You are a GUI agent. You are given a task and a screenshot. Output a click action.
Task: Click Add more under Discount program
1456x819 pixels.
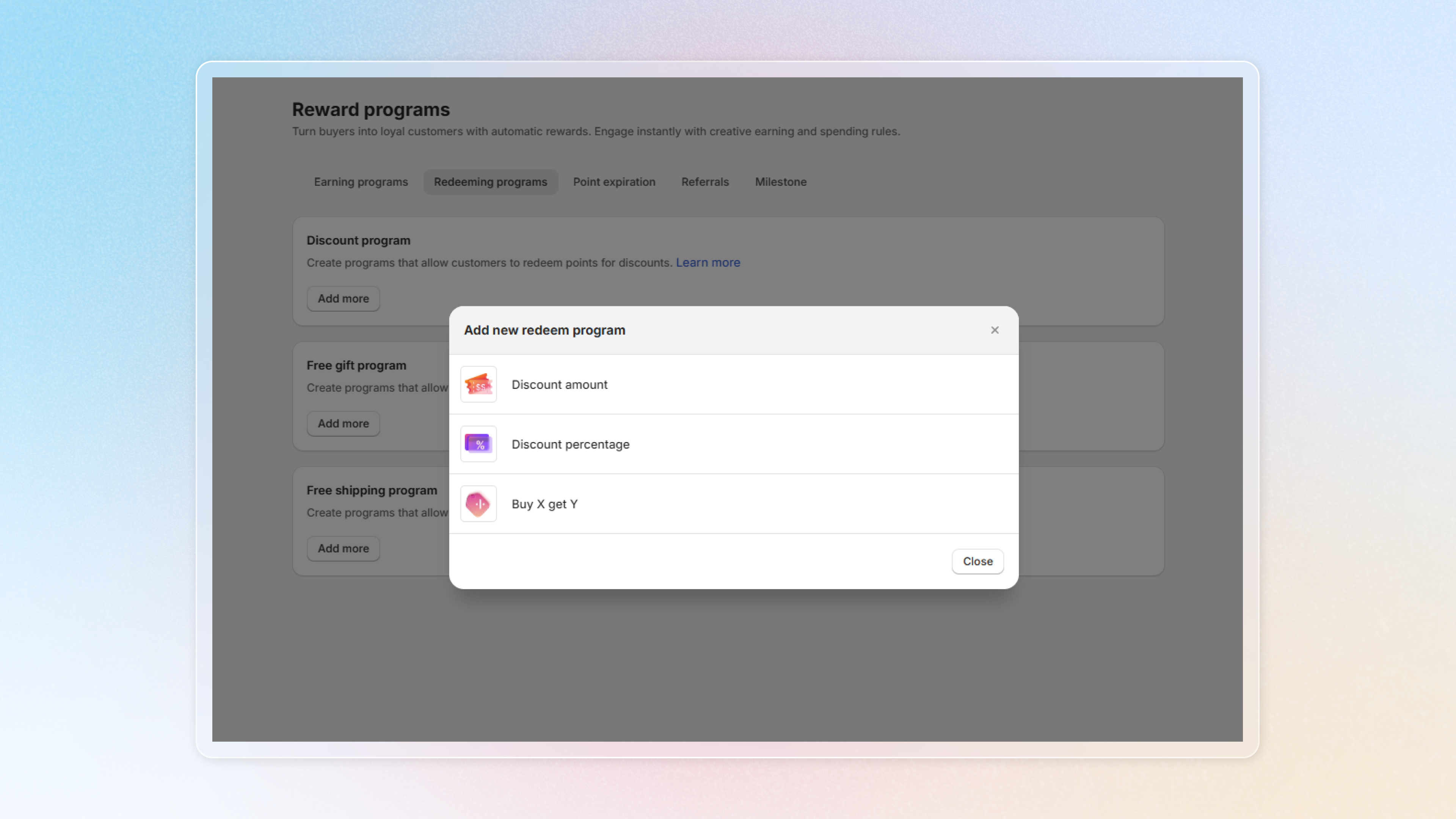343,298
